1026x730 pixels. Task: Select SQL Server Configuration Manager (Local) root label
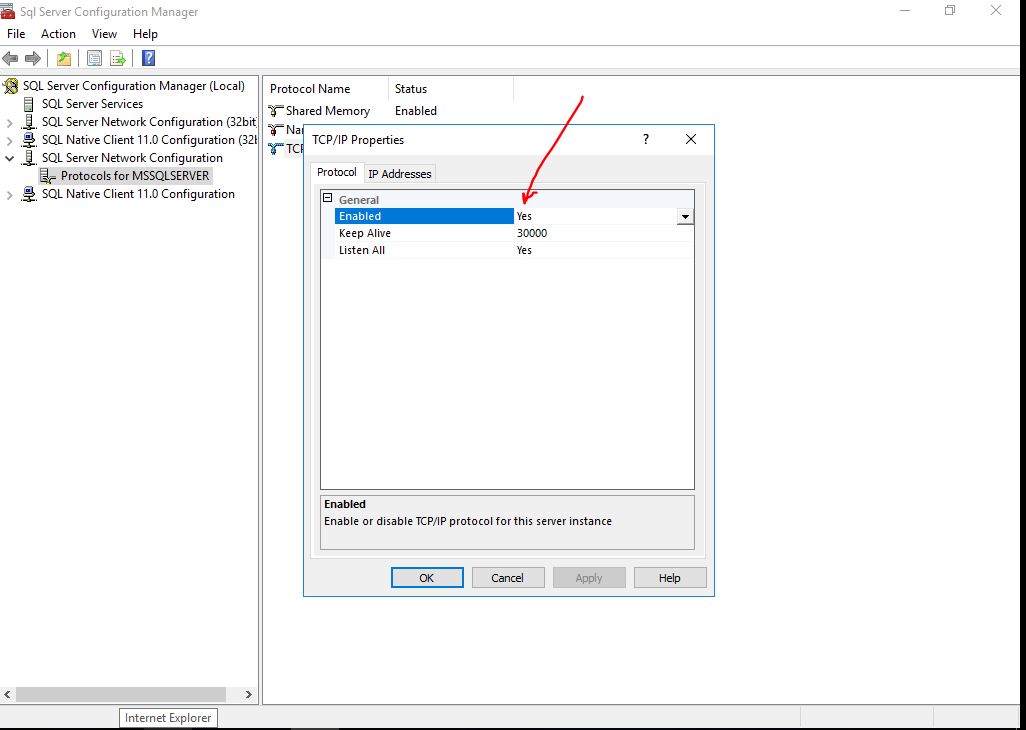(133, 86)
